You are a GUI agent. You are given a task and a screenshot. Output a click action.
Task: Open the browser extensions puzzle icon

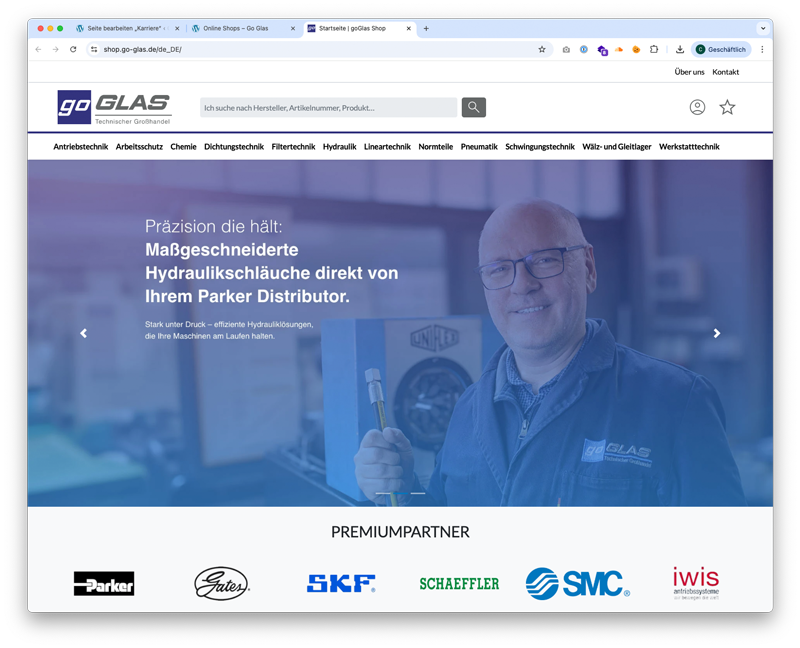(654, 49)
